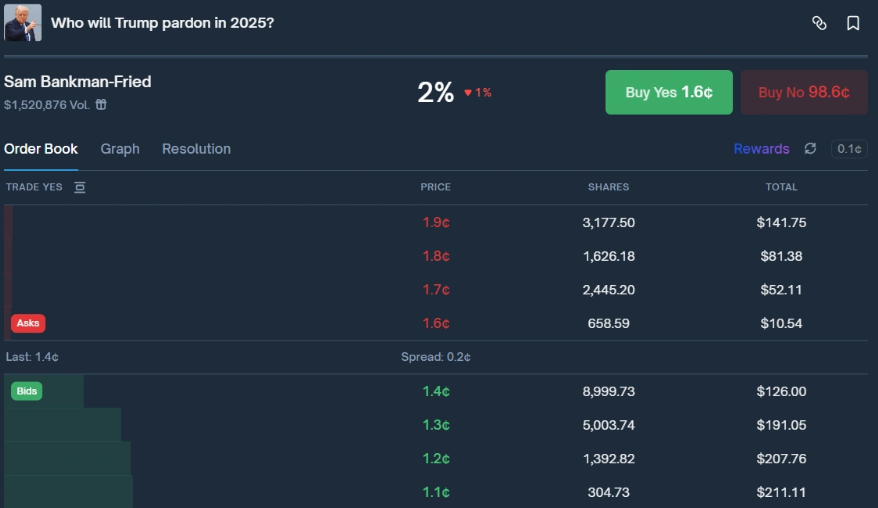Toggle the TRADE YES side selector
Screen dimensions: 878x508
[34, 187]
